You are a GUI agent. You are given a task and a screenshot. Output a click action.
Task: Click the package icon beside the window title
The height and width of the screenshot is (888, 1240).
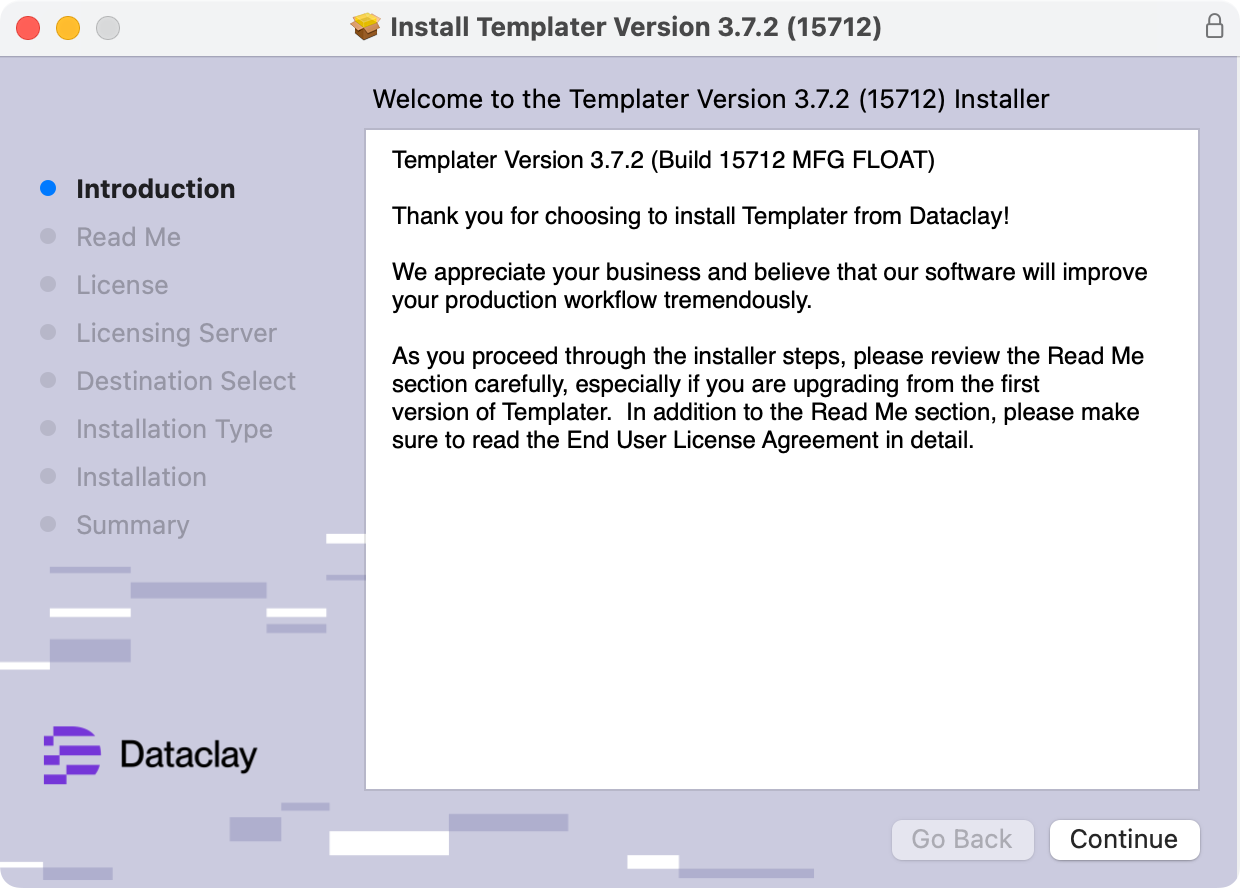(366, 27)
